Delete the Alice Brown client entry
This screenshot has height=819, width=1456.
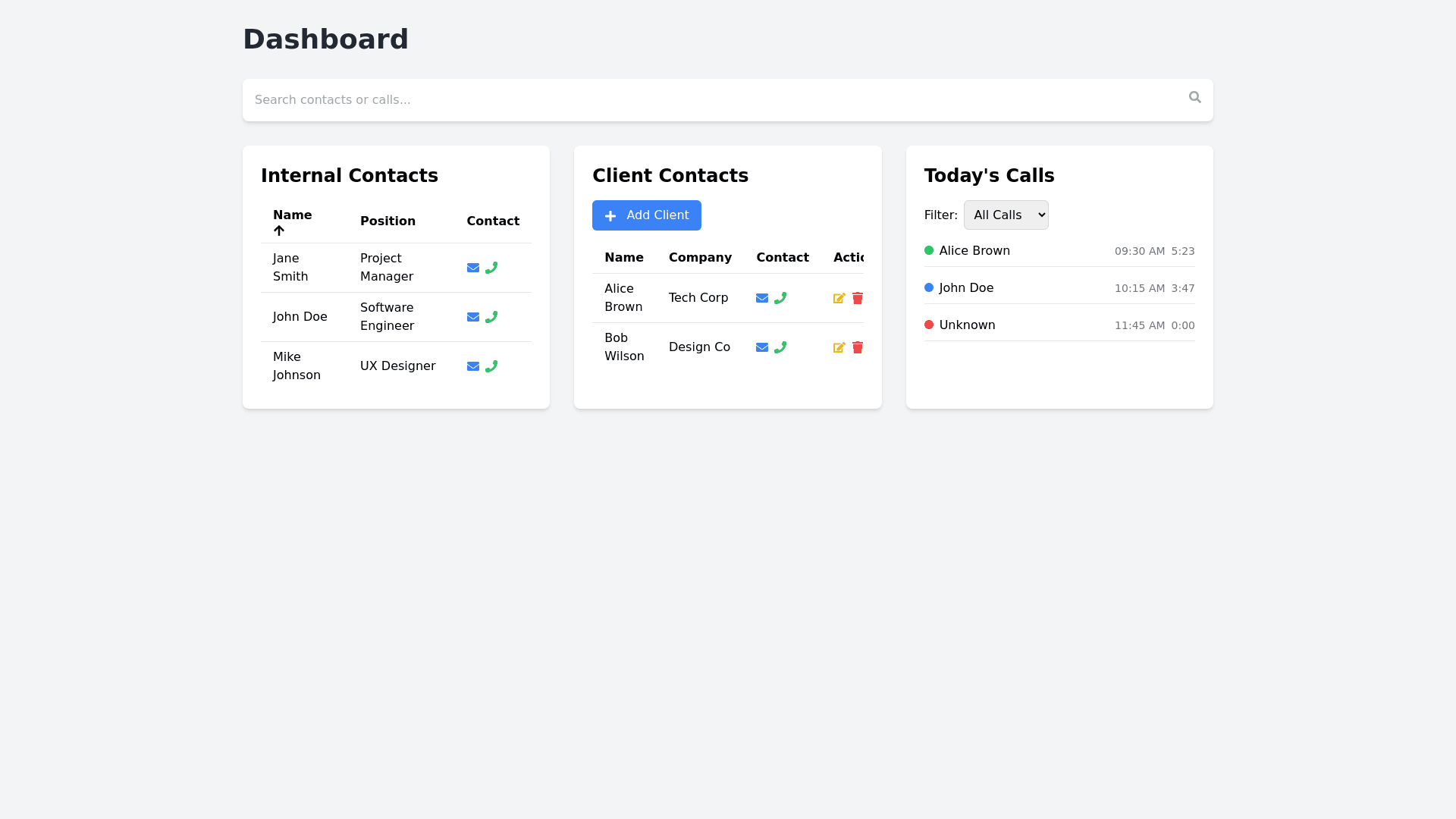pyautogui.click(x=858, y=298)
